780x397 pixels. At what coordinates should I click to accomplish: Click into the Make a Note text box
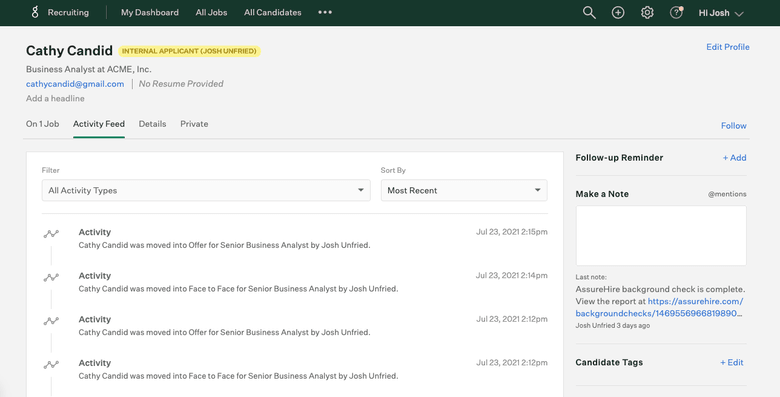[x=661, y=235]
